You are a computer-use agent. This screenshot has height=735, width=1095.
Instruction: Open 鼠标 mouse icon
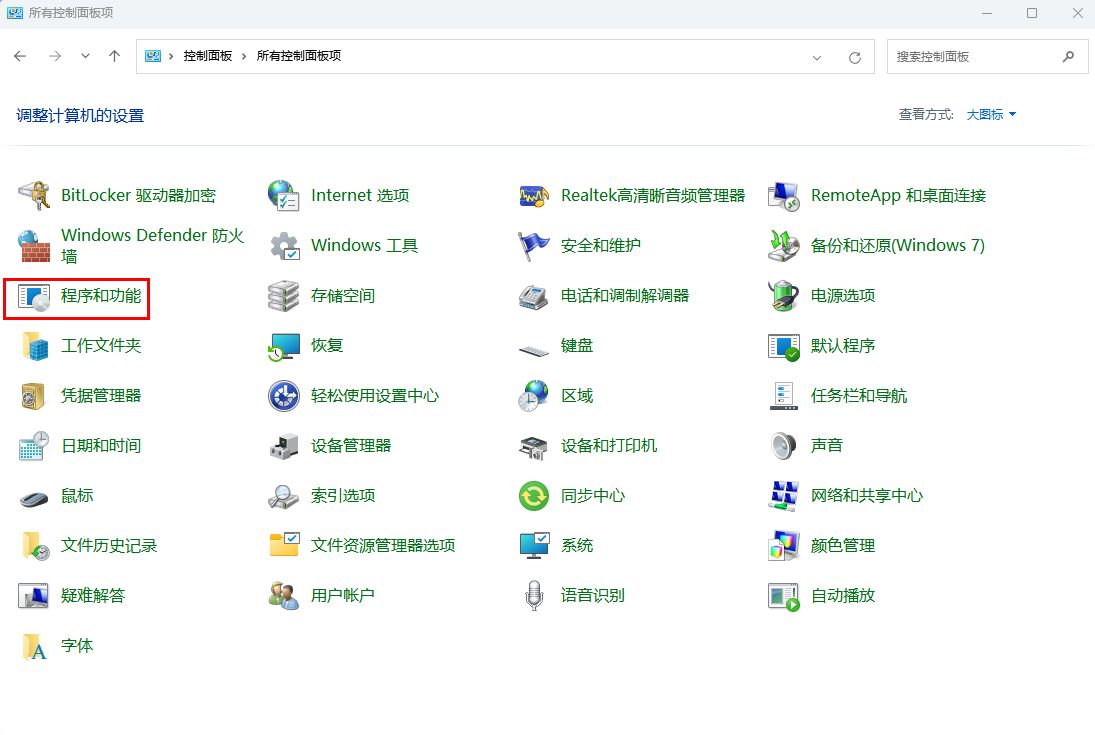tap(34, 498)
